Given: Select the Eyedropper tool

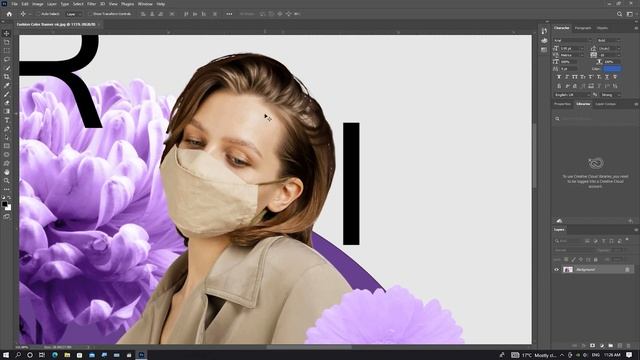Looking at the screenshot, I should (7, 85).
